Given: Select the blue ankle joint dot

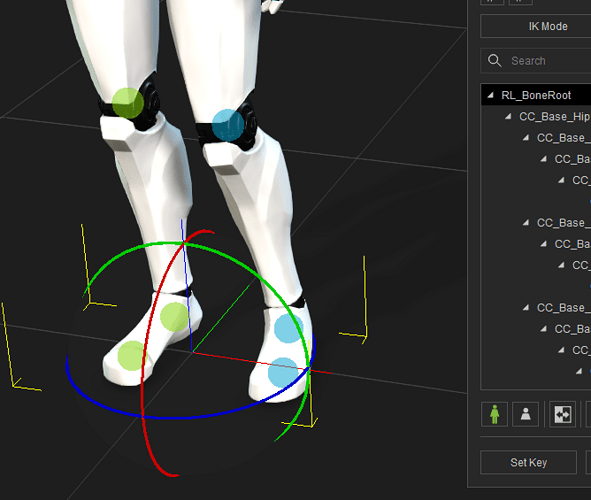Looking at the screenshot, I should (x=289, y=329).
